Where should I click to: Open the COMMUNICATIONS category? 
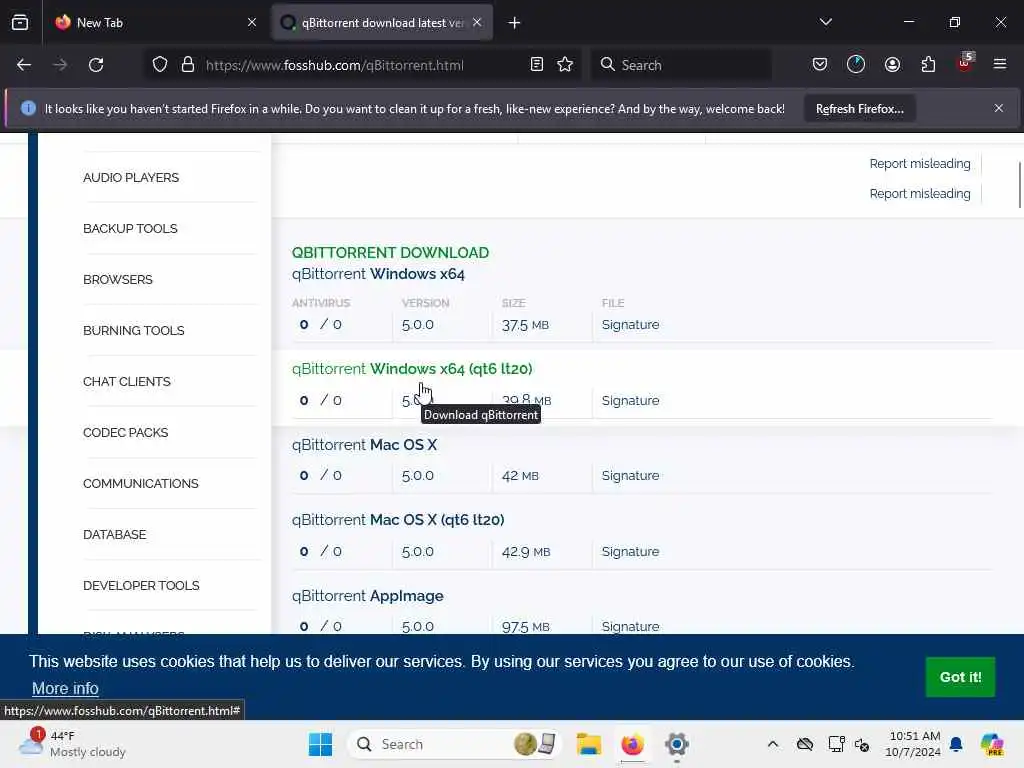click(140, 483)
